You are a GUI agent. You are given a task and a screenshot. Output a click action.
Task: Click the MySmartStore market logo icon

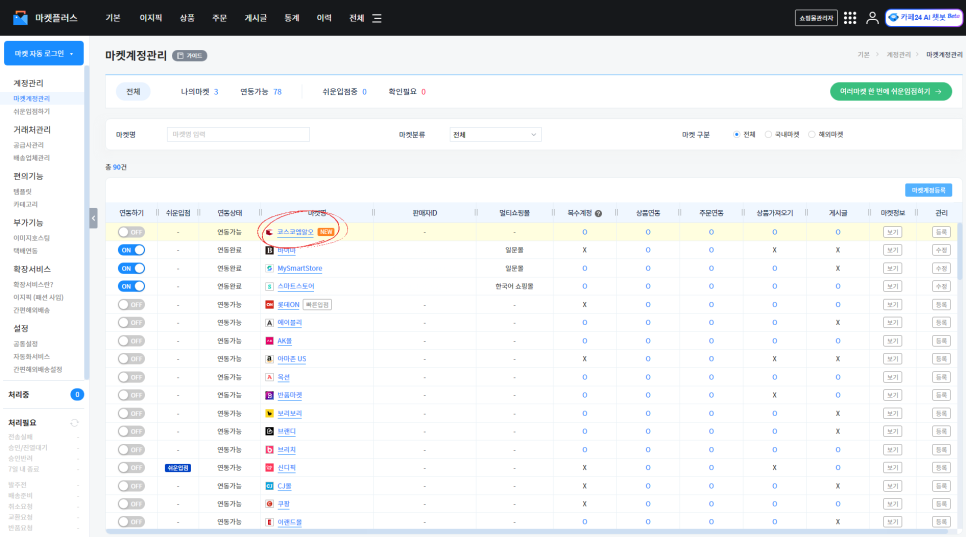pos(269,268)
